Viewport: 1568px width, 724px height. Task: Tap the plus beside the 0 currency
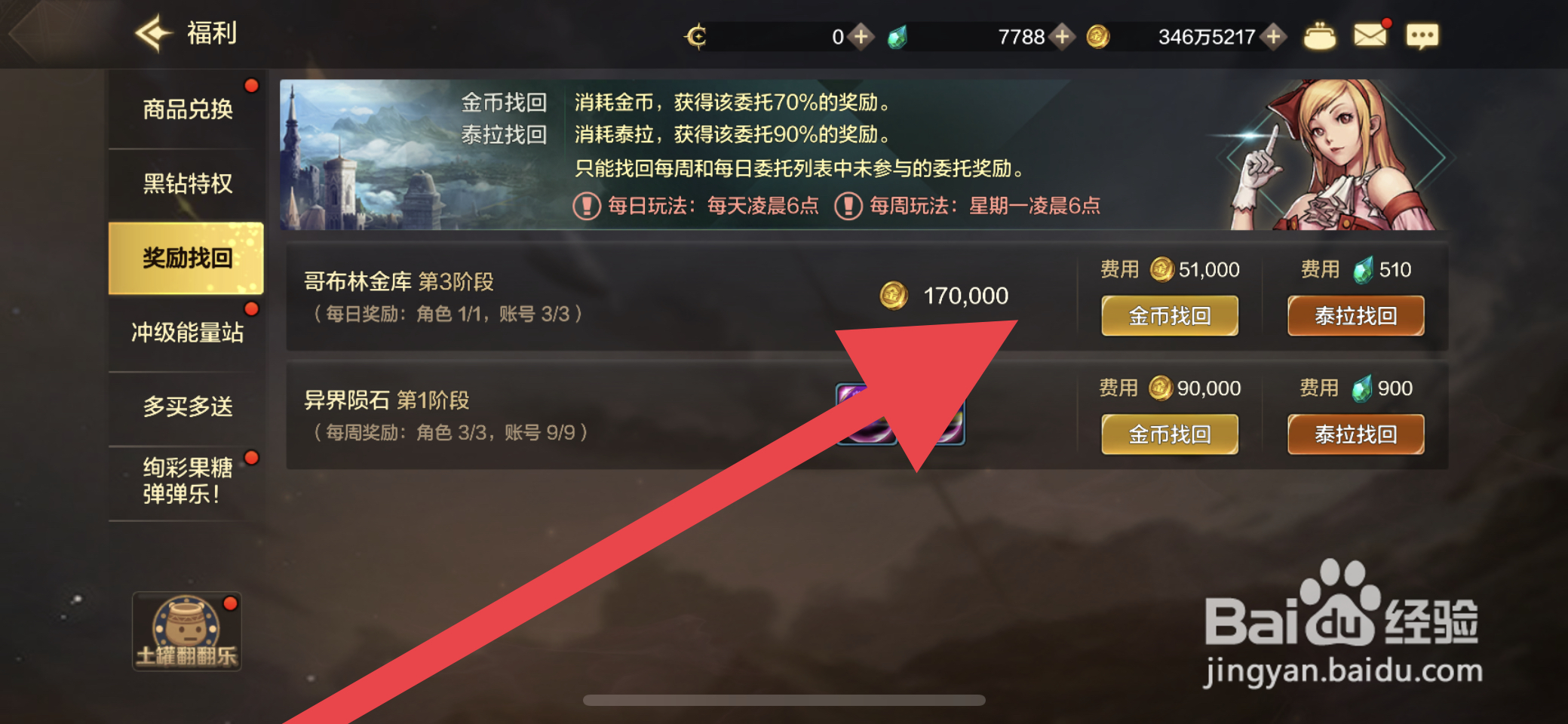pyautogui.click(x=861, y=36)
